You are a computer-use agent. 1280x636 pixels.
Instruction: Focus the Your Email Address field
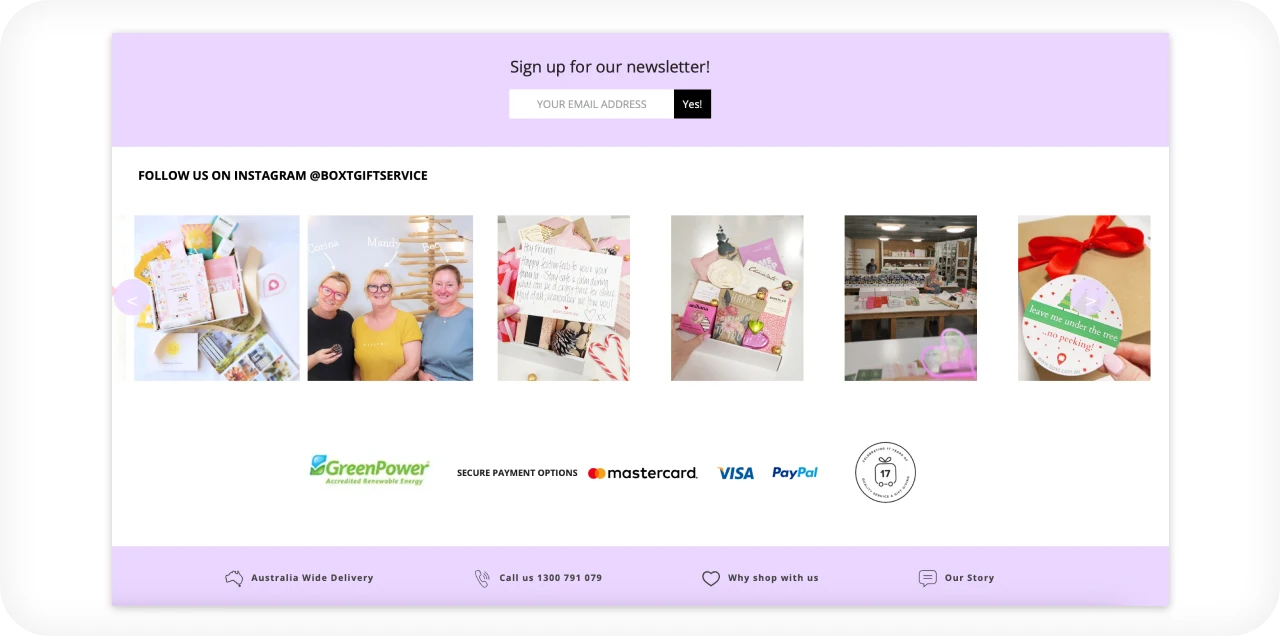591,104
